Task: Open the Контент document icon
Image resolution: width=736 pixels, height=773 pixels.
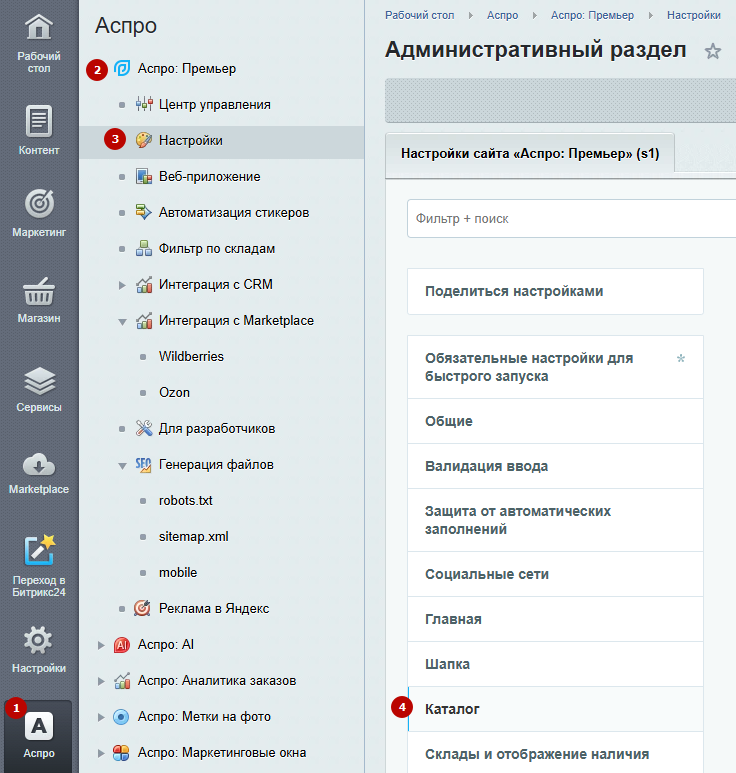Action: pyautogui.click(x=39, y=121)
